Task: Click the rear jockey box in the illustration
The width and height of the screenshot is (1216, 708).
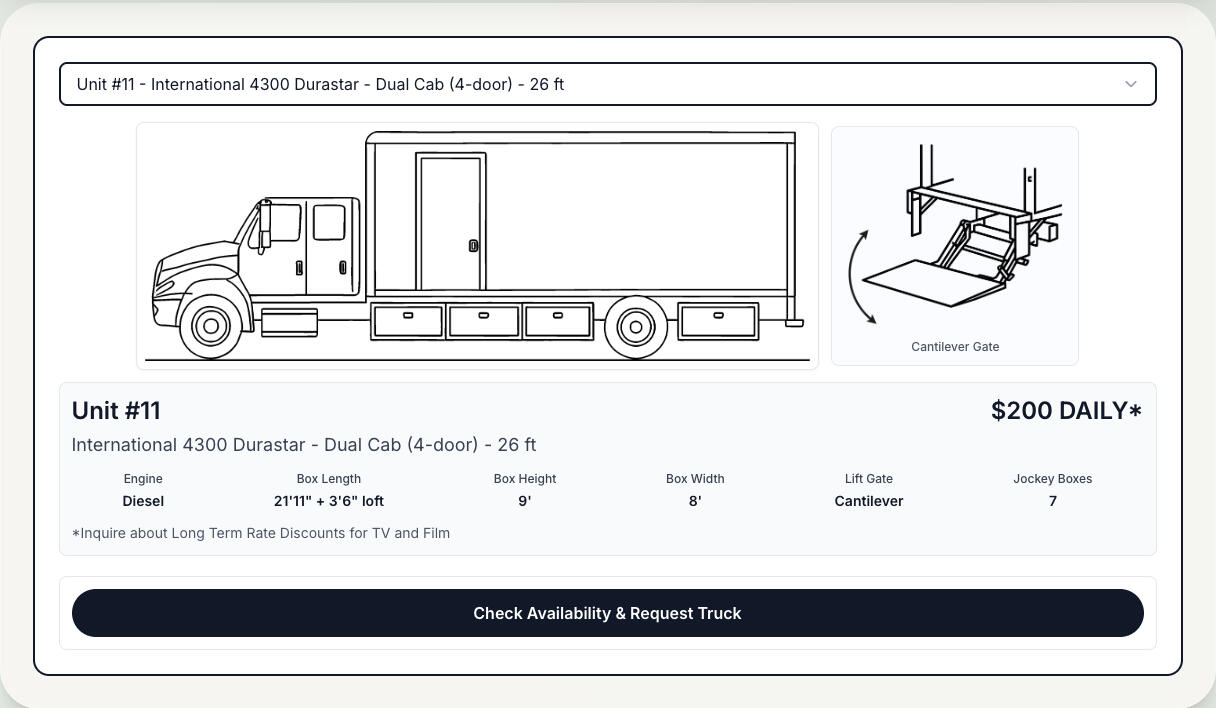Action: [x=717, y=320]
